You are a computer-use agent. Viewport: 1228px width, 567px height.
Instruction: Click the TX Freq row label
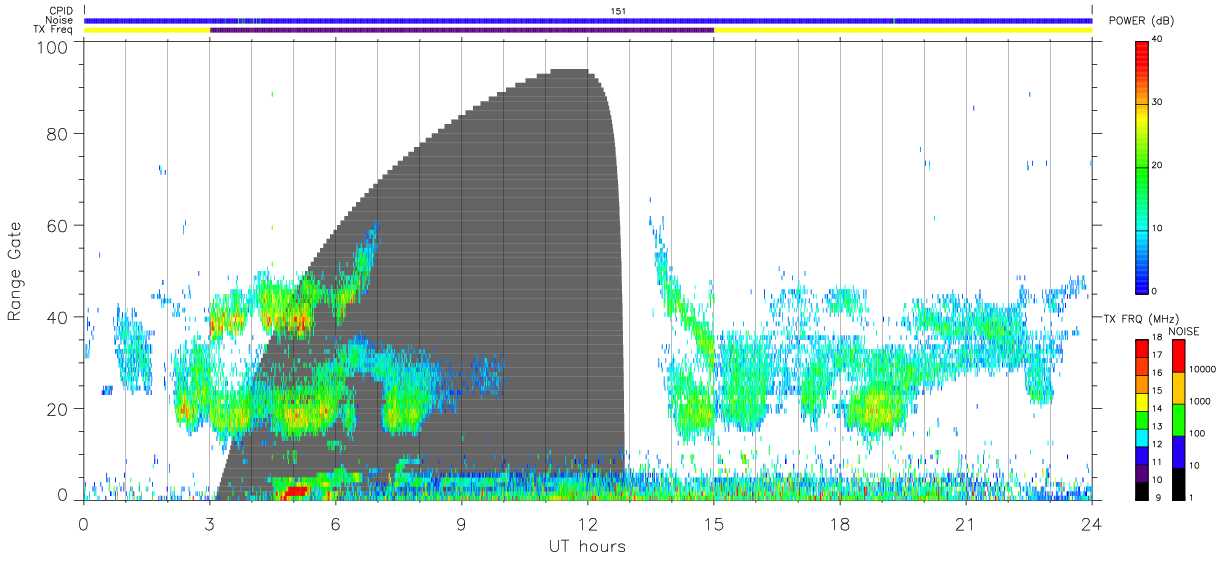coord(53,30)
